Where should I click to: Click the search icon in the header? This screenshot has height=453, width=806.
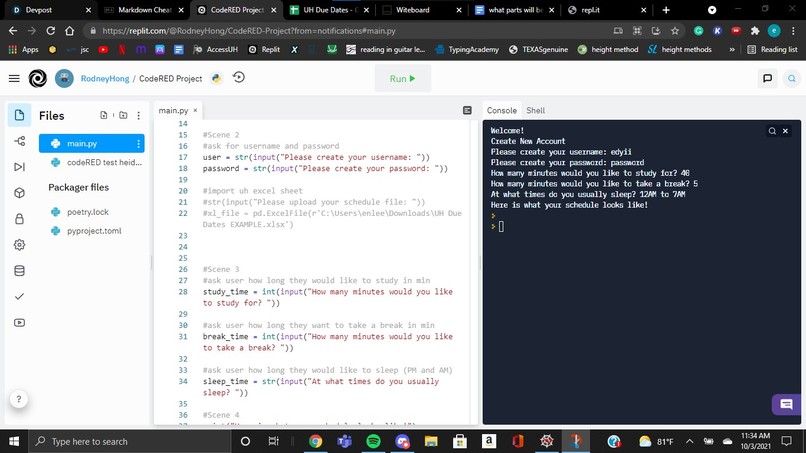(792, 78)
